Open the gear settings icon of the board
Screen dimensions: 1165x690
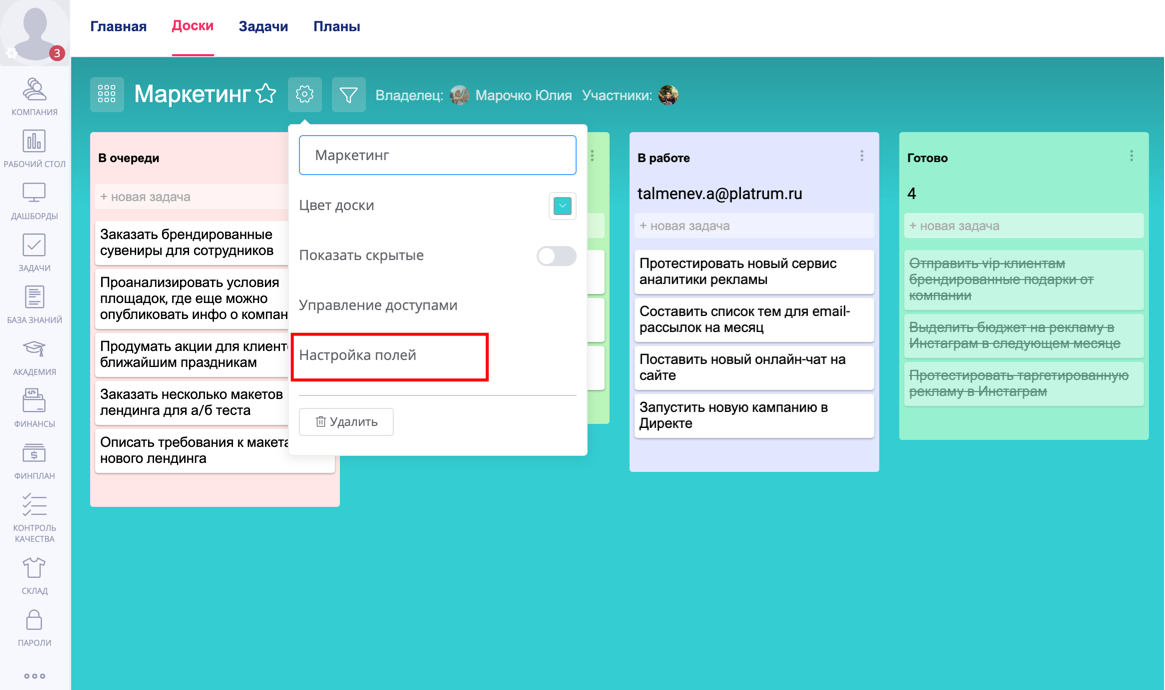(304, 94)
